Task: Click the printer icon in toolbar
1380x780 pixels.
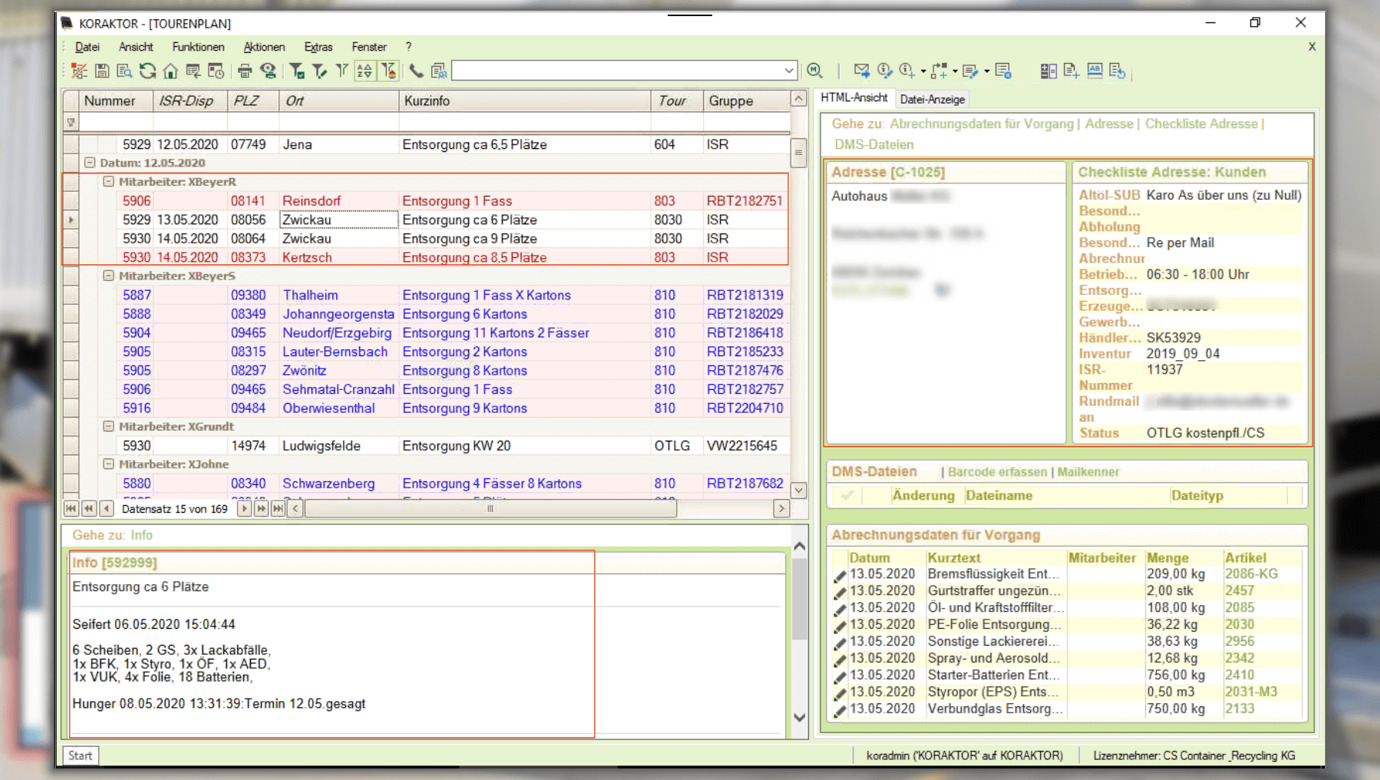Action: pyautogui.click(x=245, y=71)
